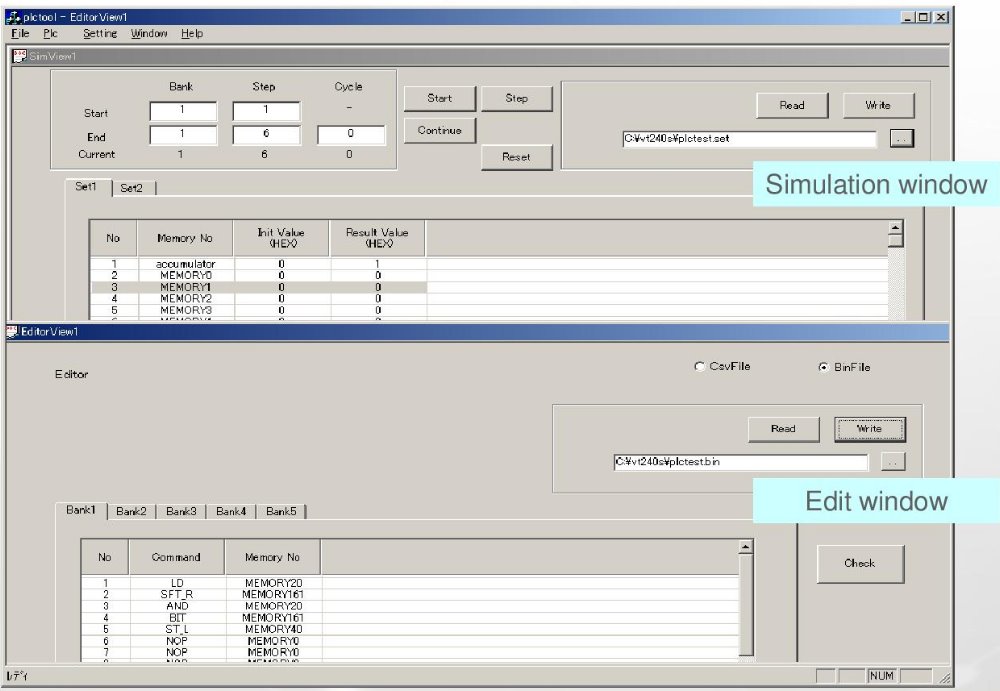Select the MEMORY1 row in simulation table
This screenshot has height=691, width=1000.
(x=185, y=287)
